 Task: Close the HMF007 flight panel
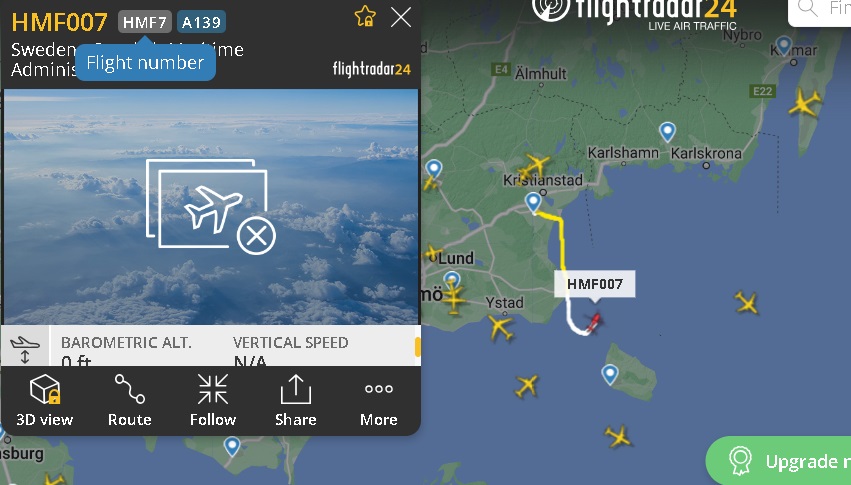pos(401,17)
